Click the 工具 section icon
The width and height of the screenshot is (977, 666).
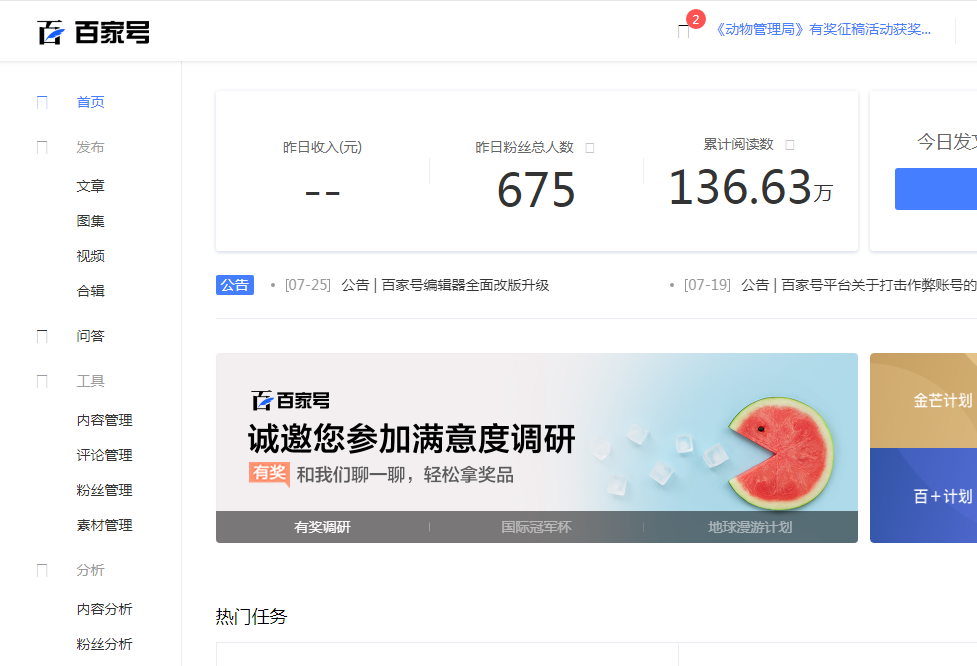pyautogui.click(x=42, y=381)
